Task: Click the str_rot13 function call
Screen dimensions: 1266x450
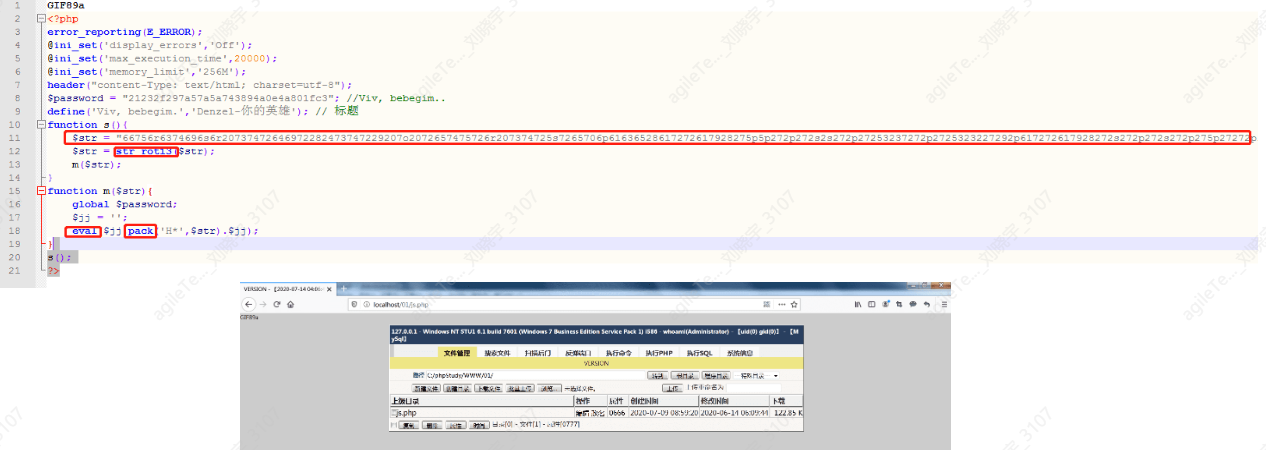Action: (146, 151)
